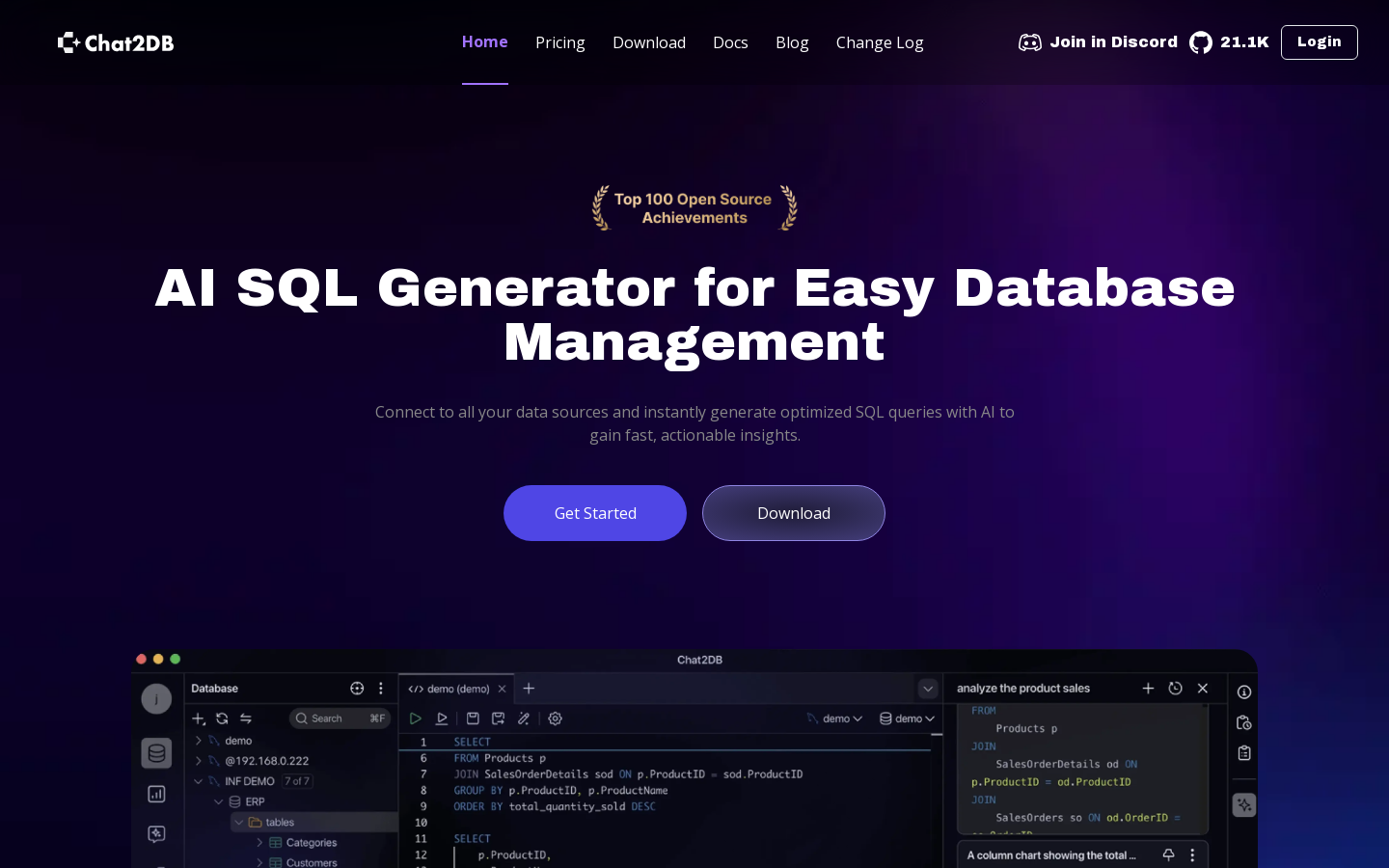
Task: Click the 'FROM Products p' editor line
Action: pos(500,758)
